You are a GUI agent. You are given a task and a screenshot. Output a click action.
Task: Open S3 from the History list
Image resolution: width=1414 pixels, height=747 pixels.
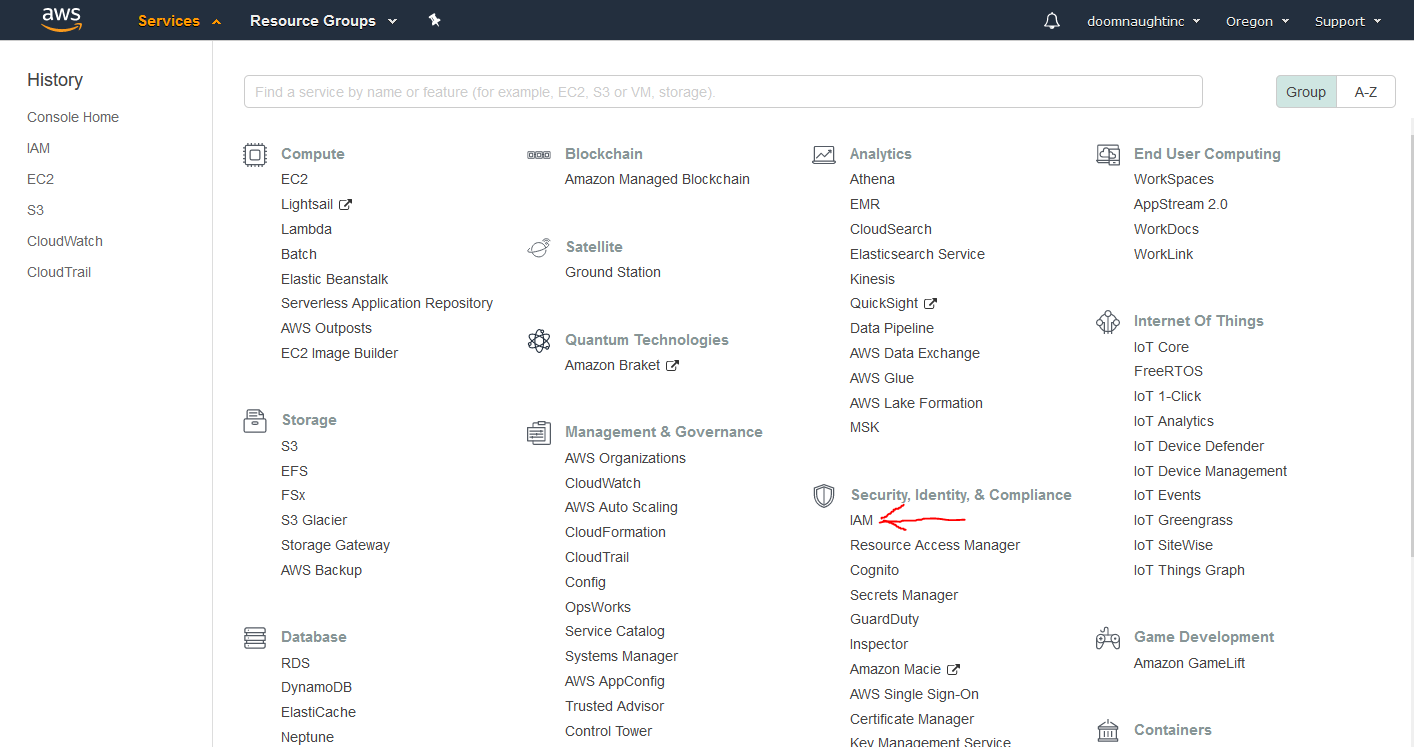(x=35, y=210)
